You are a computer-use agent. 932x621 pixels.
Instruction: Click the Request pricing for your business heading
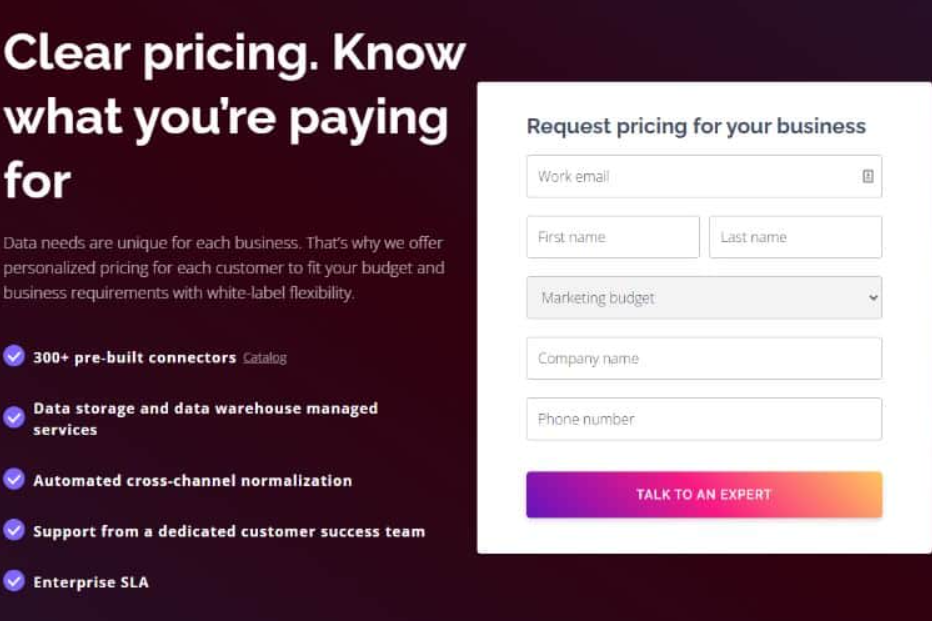(x=696, y=127)
